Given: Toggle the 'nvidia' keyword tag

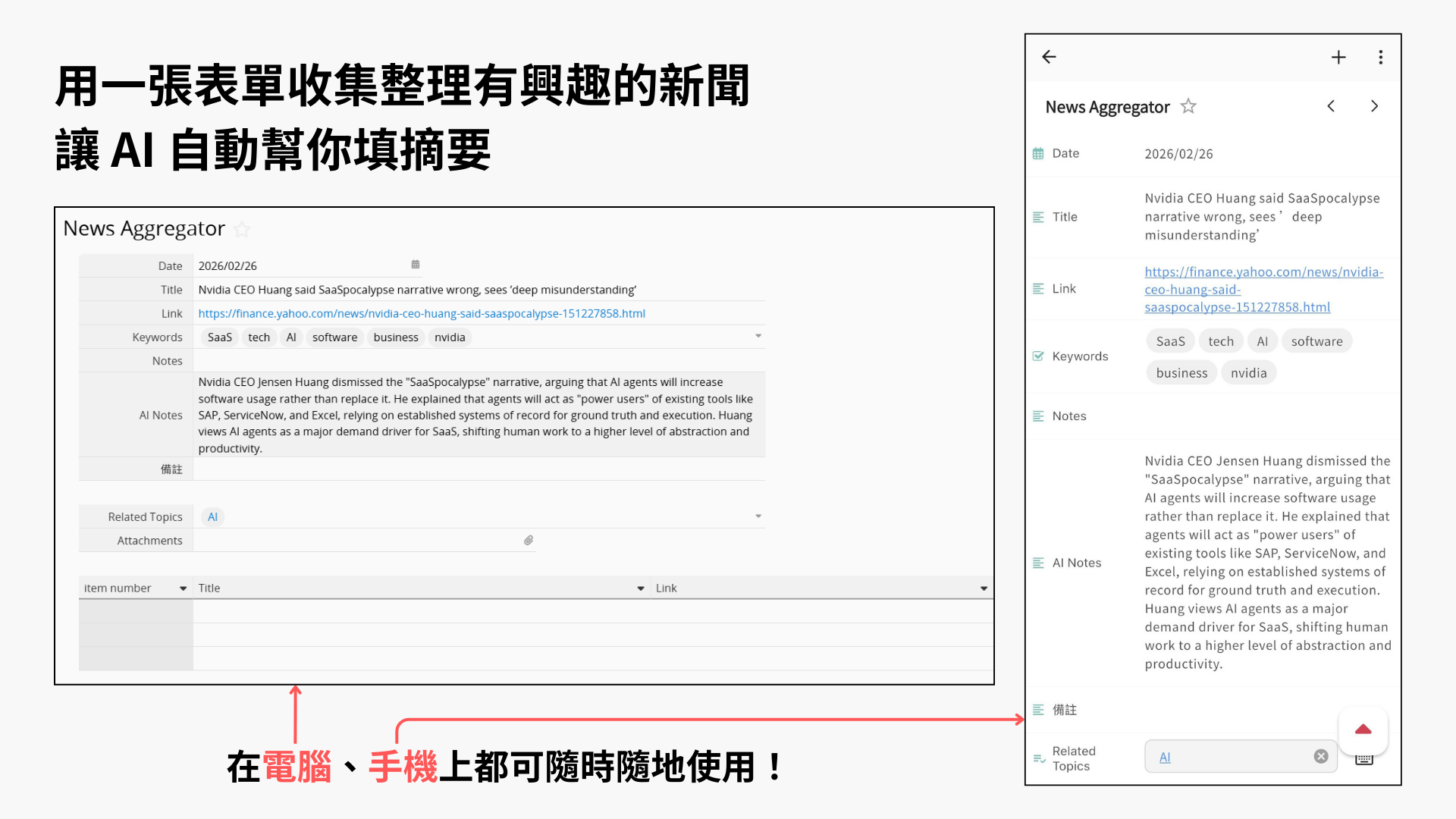Looking at the screenshot, I should tap(449, 337).
